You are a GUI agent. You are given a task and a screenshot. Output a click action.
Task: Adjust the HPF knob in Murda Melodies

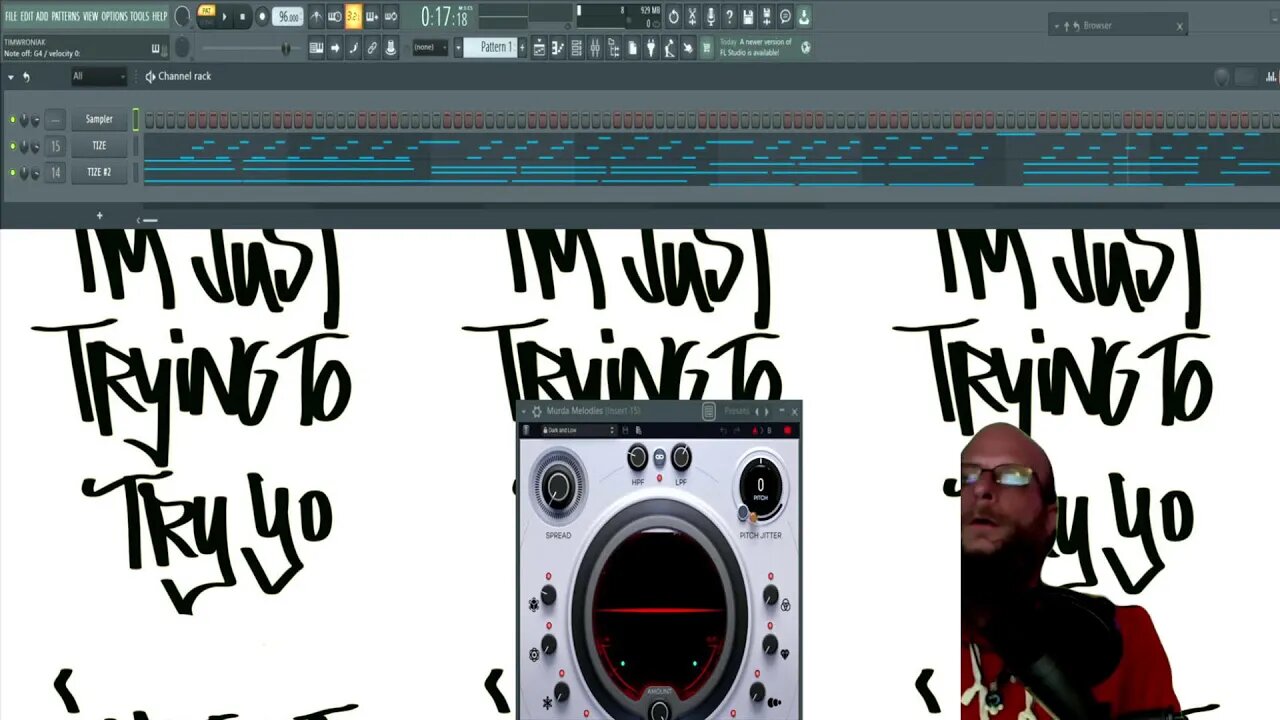pyautogui.click(x=637, y=457)
